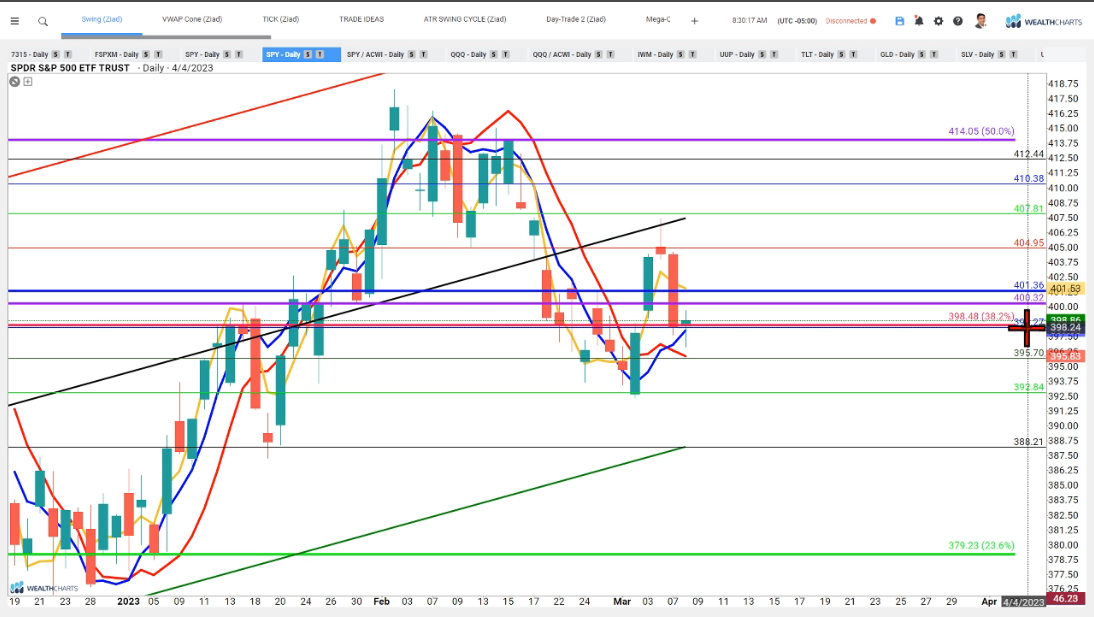Click the 4/4/2023 date tag on time axis
Screen dimensions: 1094x617
(1023, 602)
